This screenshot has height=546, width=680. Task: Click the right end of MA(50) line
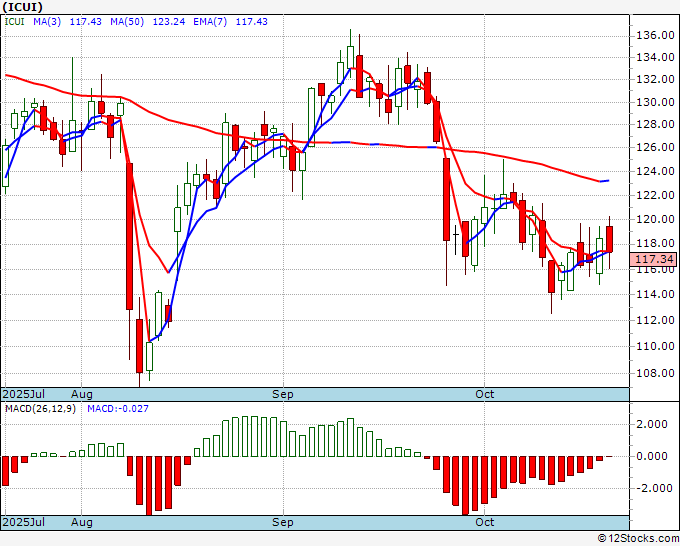pos(608,180)
